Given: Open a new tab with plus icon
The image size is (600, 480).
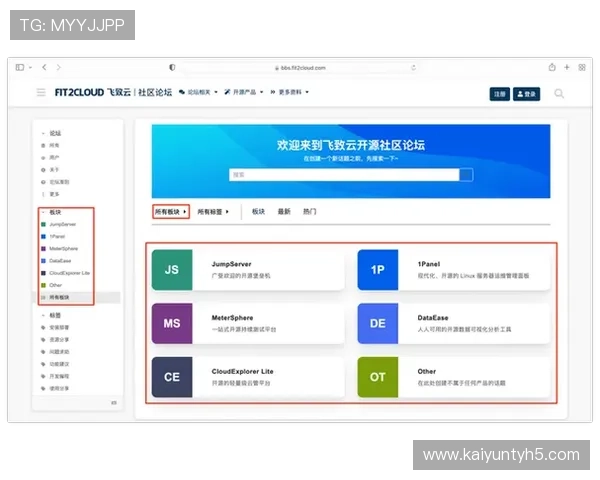Looking at the screenshot, I should point(567,67).
